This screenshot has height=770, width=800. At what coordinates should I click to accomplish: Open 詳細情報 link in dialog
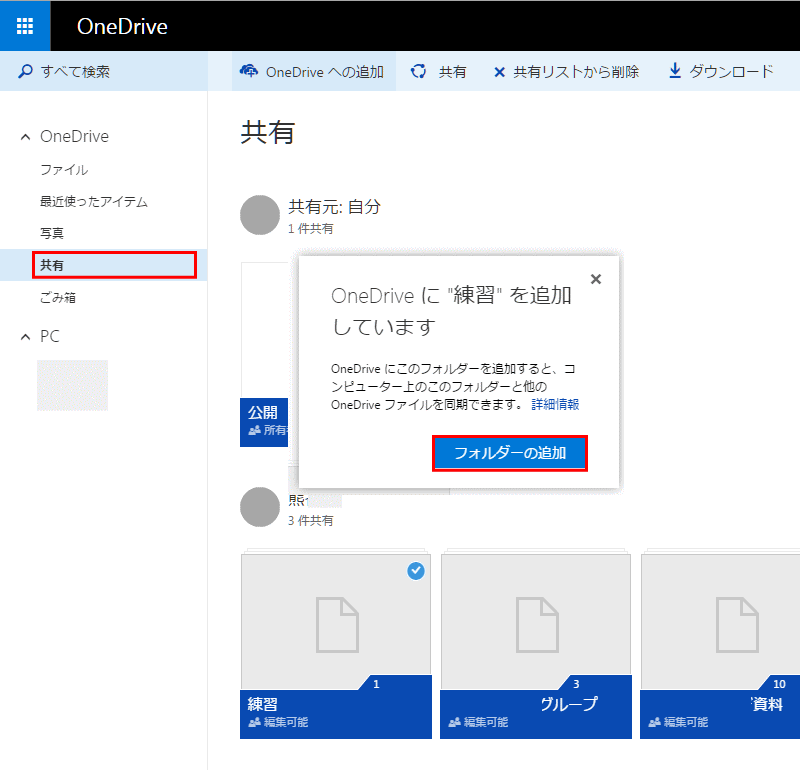coord(555,405)
